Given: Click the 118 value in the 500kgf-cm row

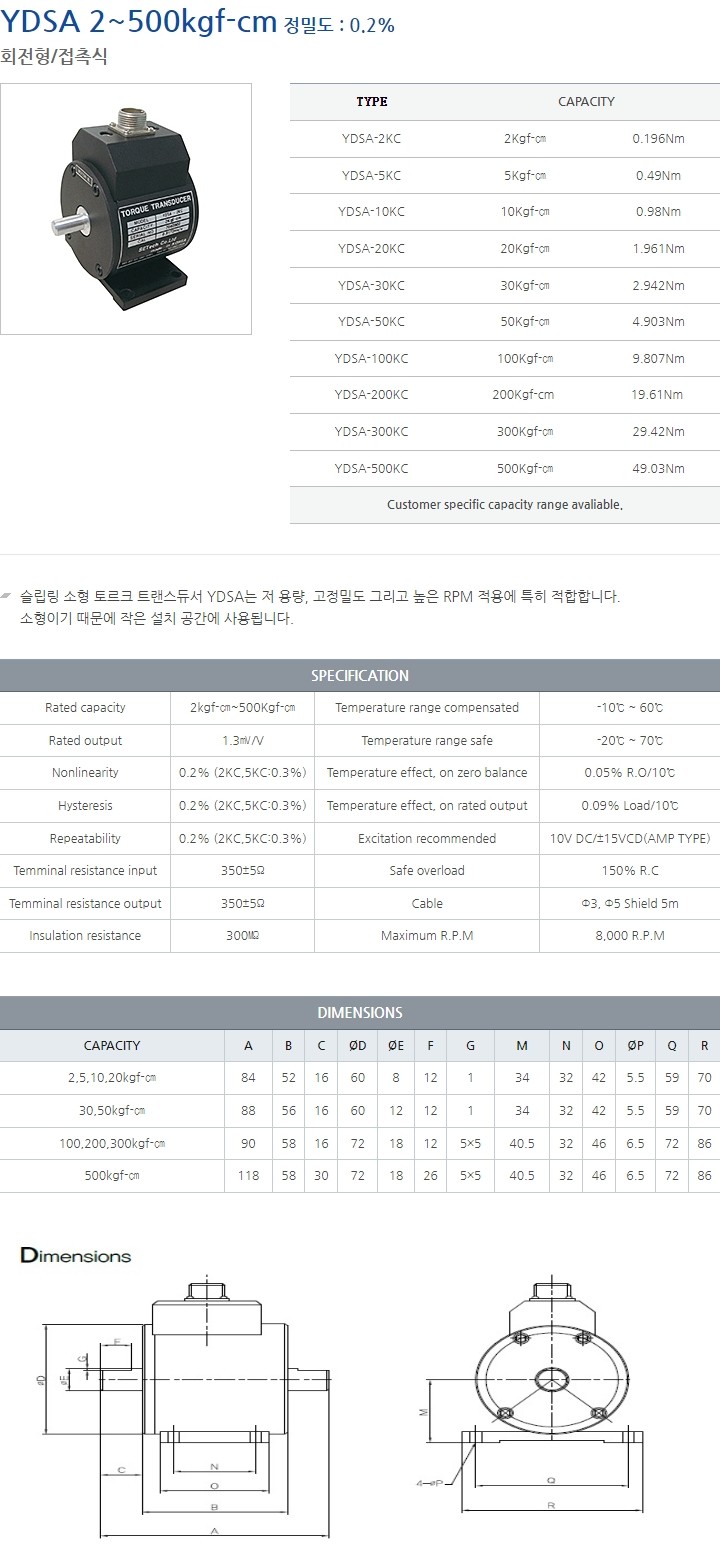Looking at the screenshot, I should point(249,1177).
